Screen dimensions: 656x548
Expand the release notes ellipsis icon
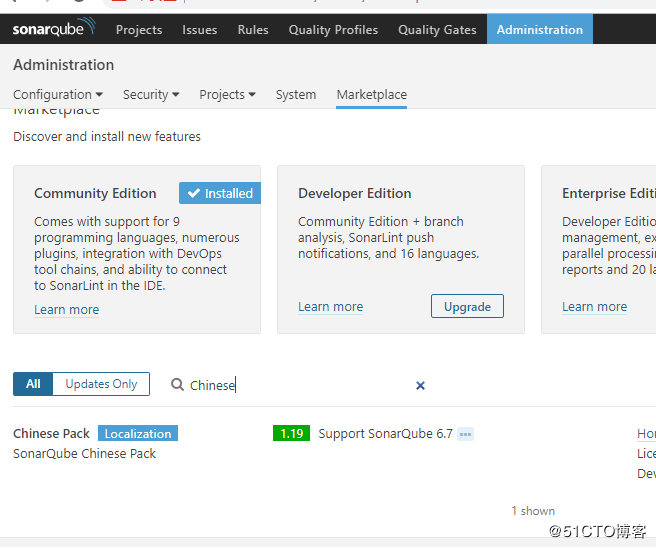pyautogui.click(x=465, y=434)
